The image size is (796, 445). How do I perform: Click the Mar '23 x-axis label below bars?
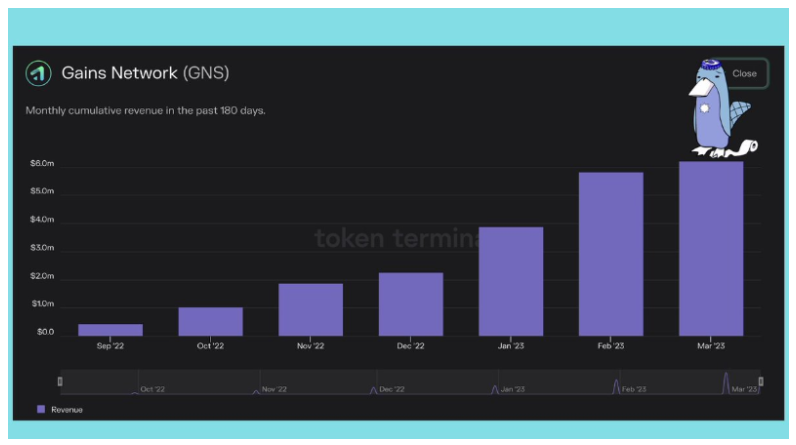(x=711, y=346)
